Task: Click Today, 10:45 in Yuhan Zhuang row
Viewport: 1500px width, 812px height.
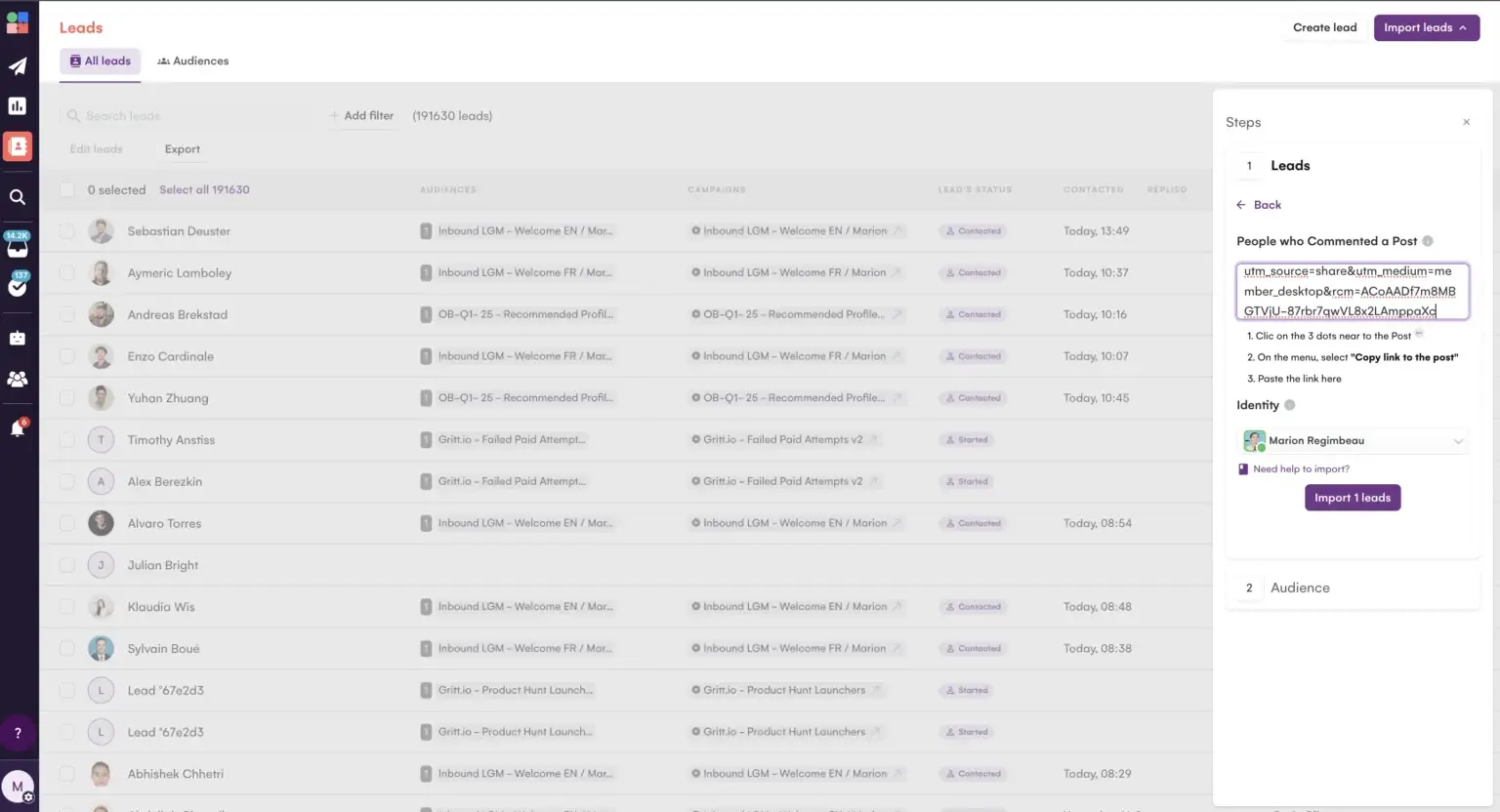Action: (x=1096, y=398)
